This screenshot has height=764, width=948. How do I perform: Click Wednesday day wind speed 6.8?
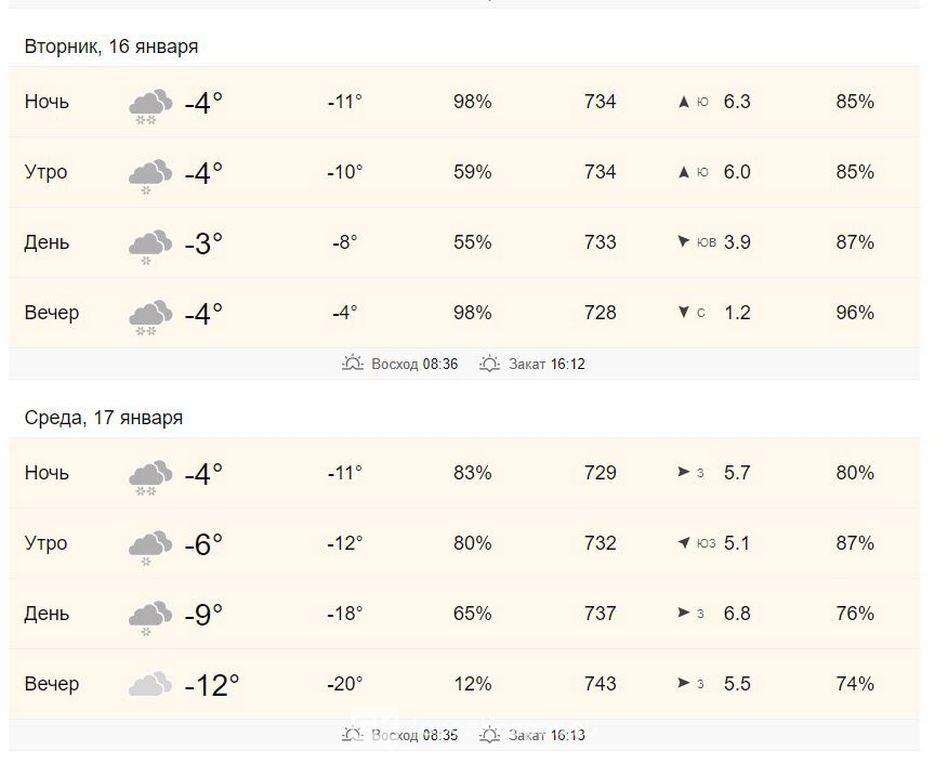pos(737,614)
